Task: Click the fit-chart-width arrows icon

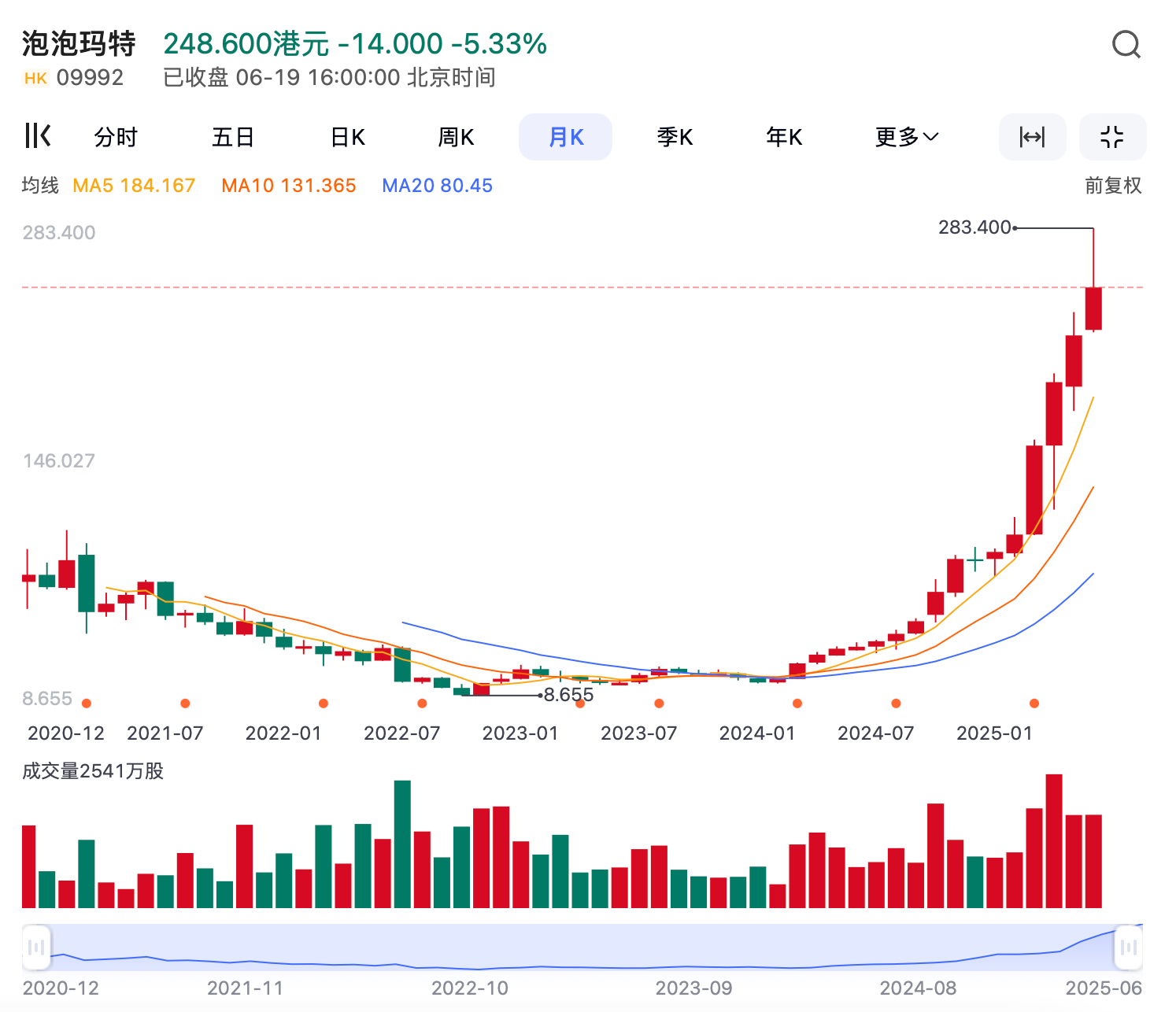Action: 1033,136
